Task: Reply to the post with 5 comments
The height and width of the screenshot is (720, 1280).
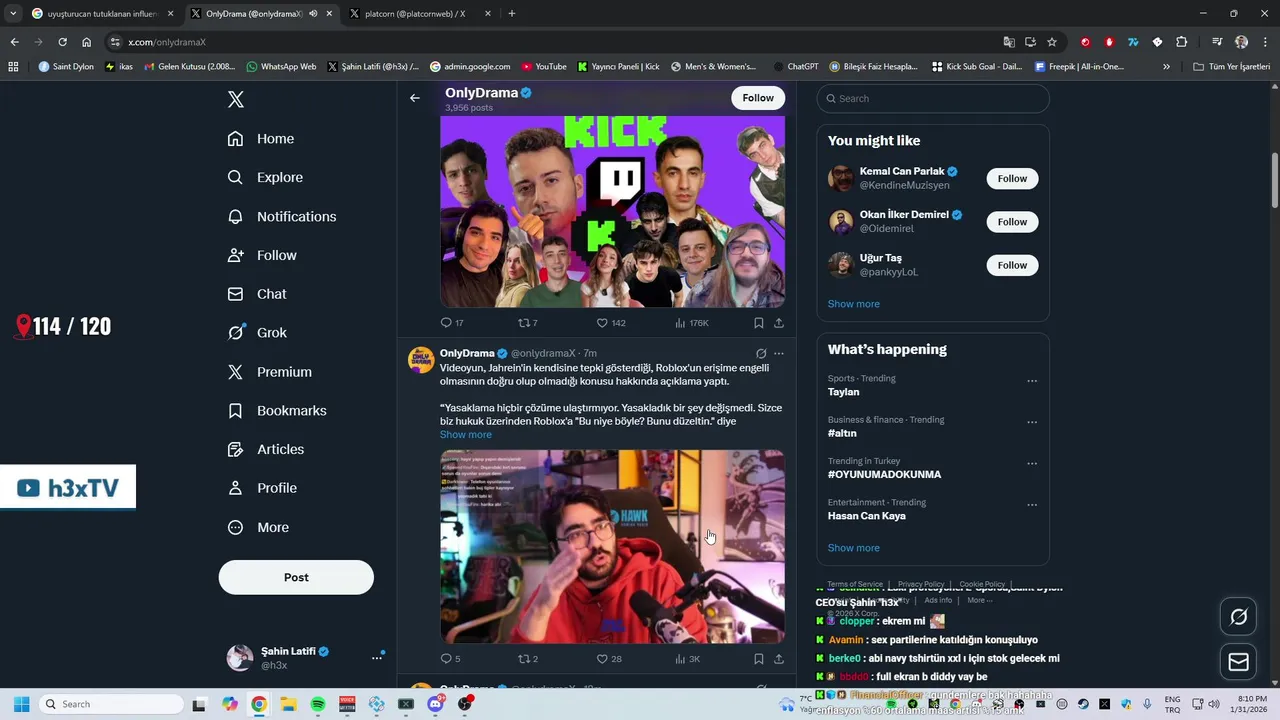Action: [450, 659]
